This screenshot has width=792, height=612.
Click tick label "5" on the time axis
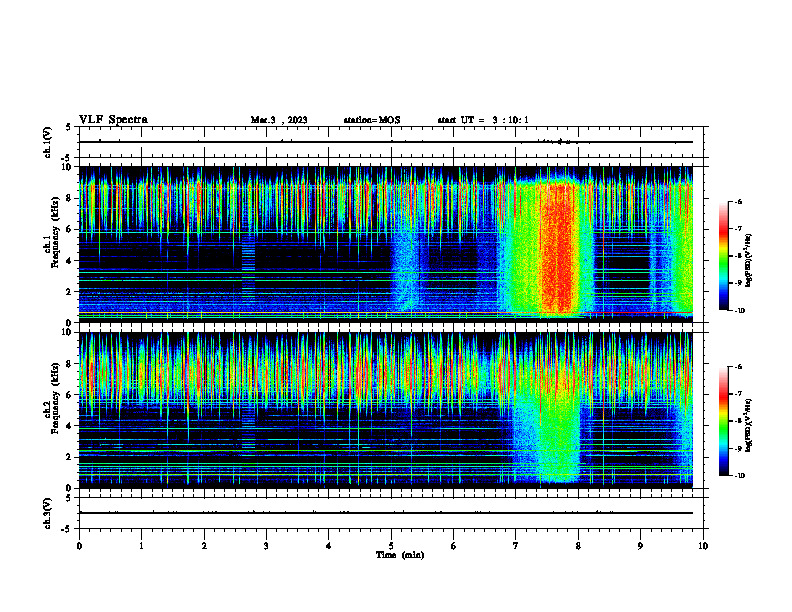(x=391, y=546)
